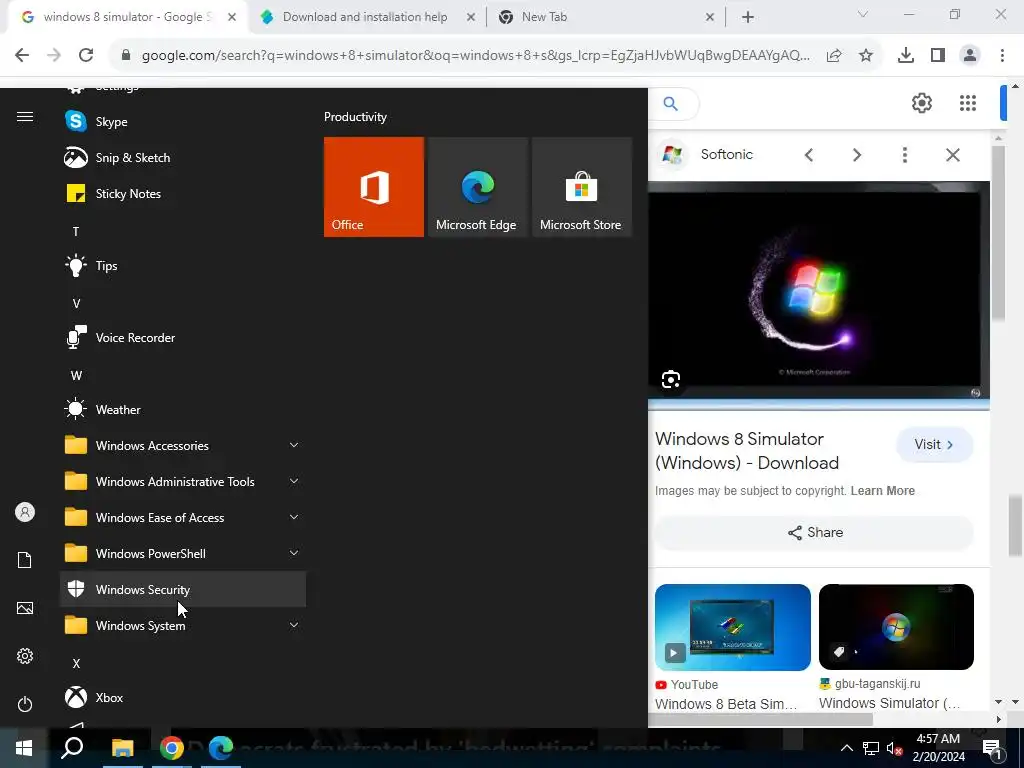1024x768 pixels.
Task: Open Google quick settings gear
Action: pyautogui.click(x=921, y=103)
